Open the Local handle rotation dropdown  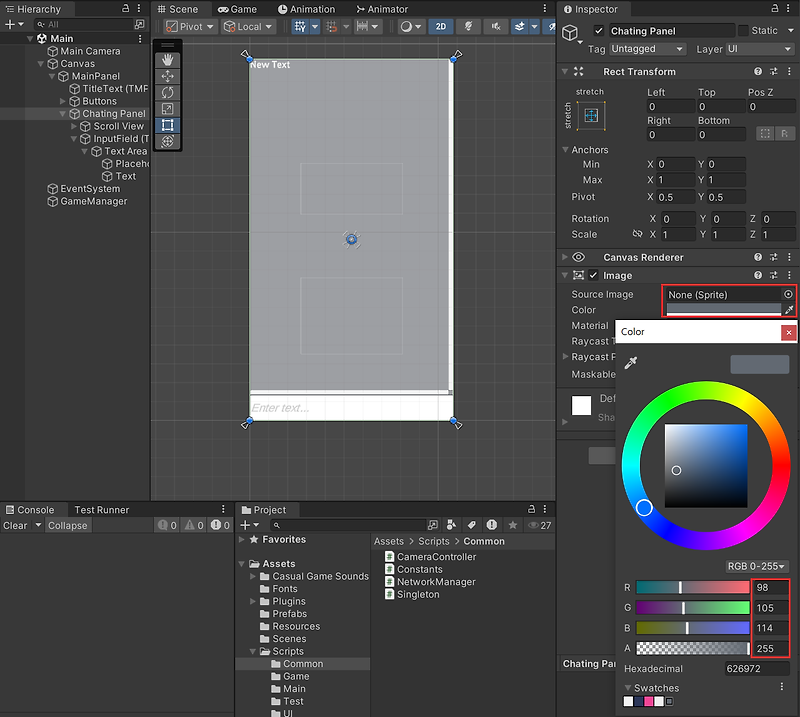tap(249, 27)
